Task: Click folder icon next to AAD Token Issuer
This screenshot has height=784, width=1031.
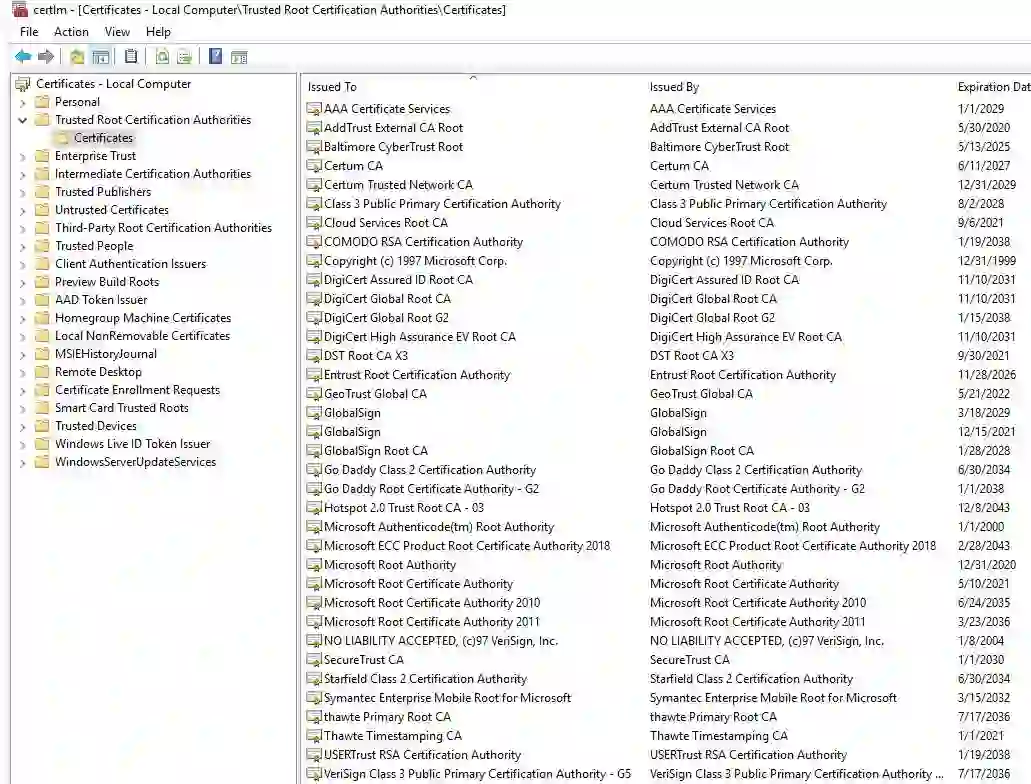Action: pyautogui.click(x=42, y=300)
